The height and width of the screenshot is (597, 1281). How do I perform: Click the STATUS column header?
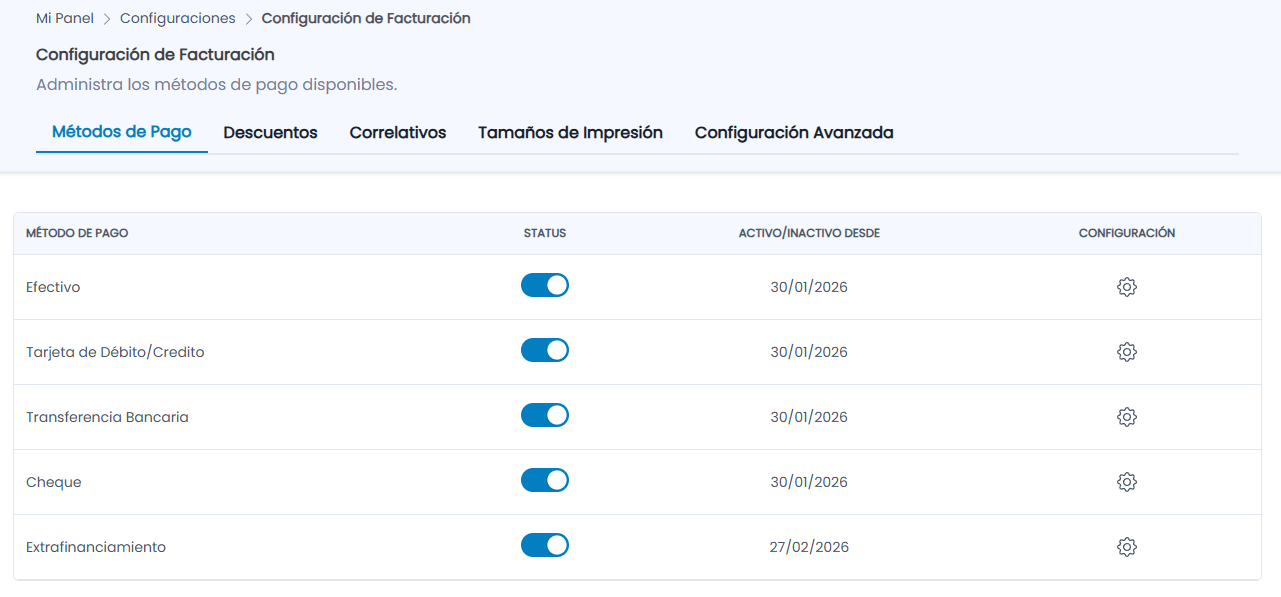[x=545, y=233]
